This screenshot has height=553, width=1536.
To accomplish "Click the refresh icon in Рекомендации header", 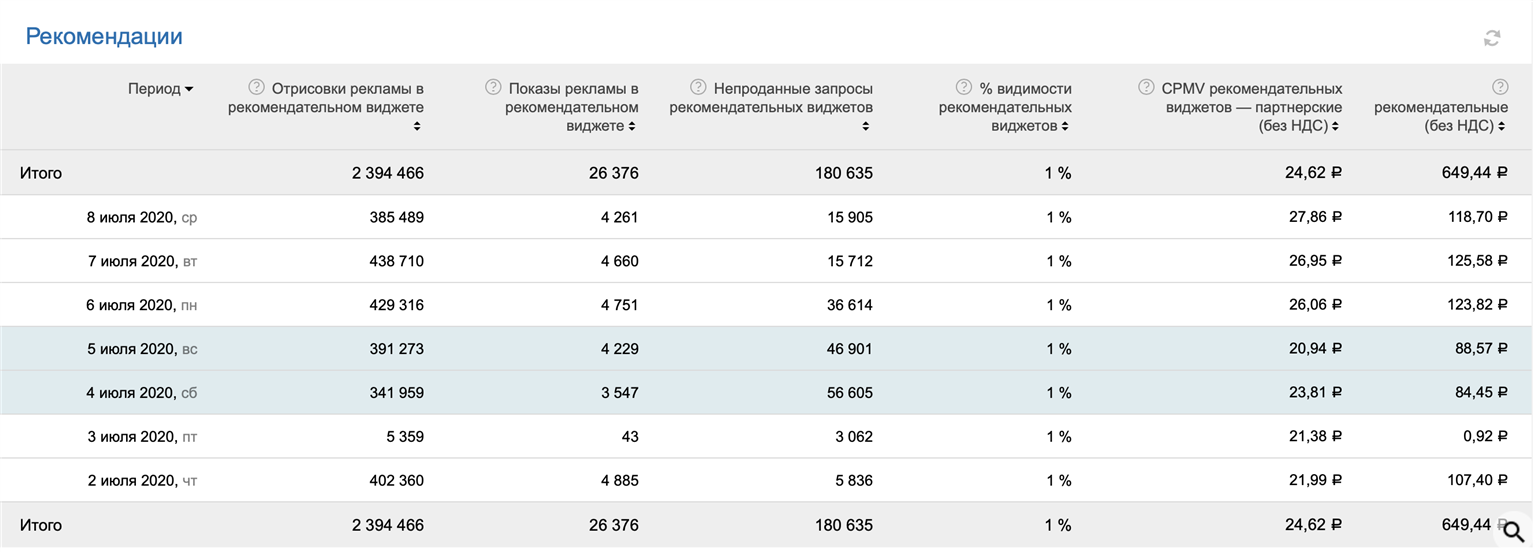I will [x=1492, y=38].
